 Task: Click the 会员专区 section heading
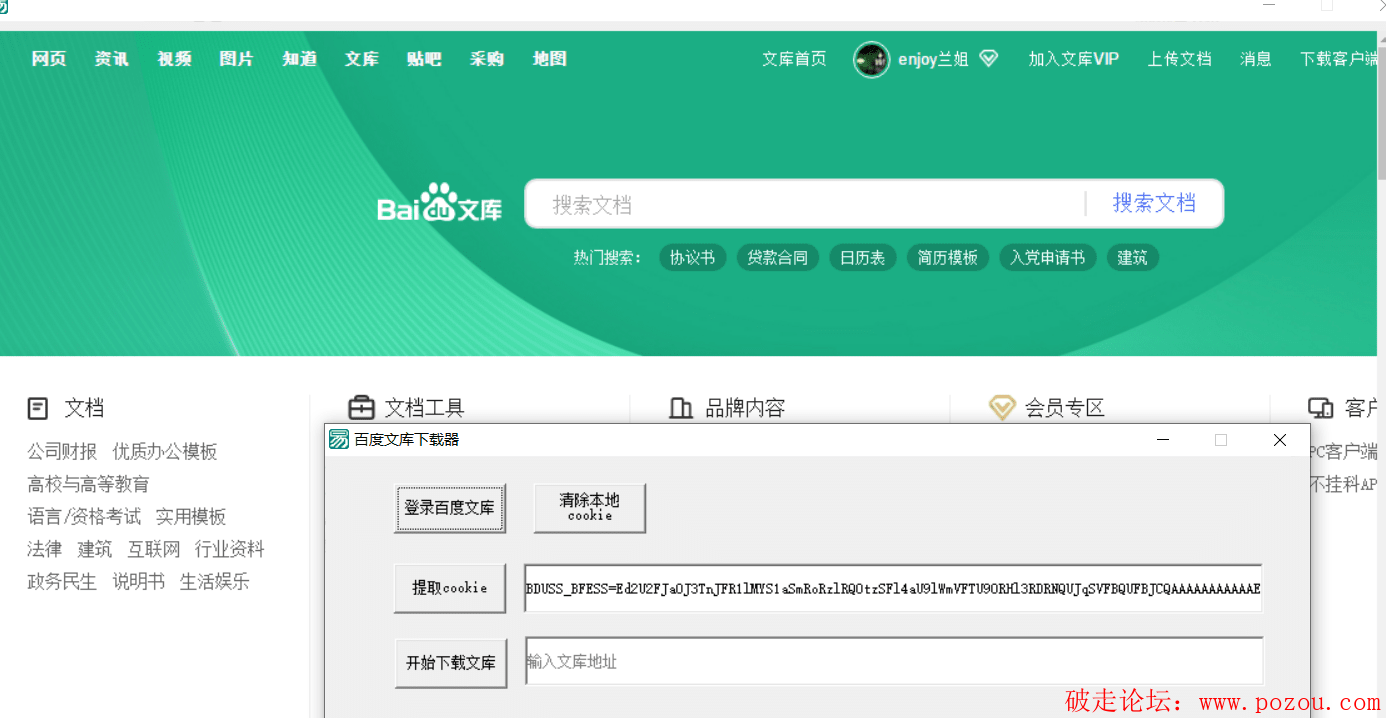pos(1065,408)
